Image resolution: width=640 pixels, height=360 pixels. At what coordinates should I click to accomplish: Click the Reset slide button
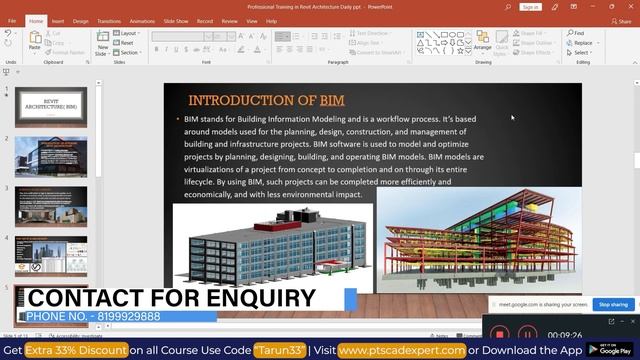coord(123,43)
